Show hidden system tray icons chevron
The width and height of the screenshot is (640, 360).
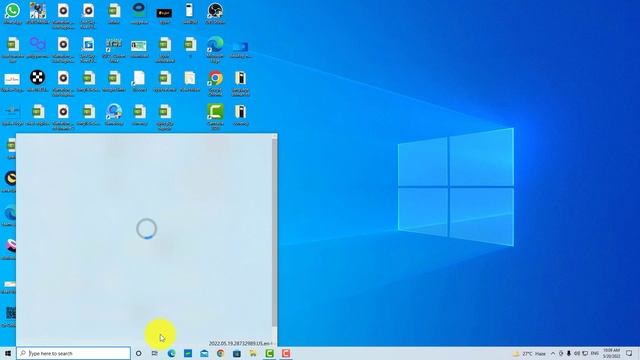(x=553, y=353)
